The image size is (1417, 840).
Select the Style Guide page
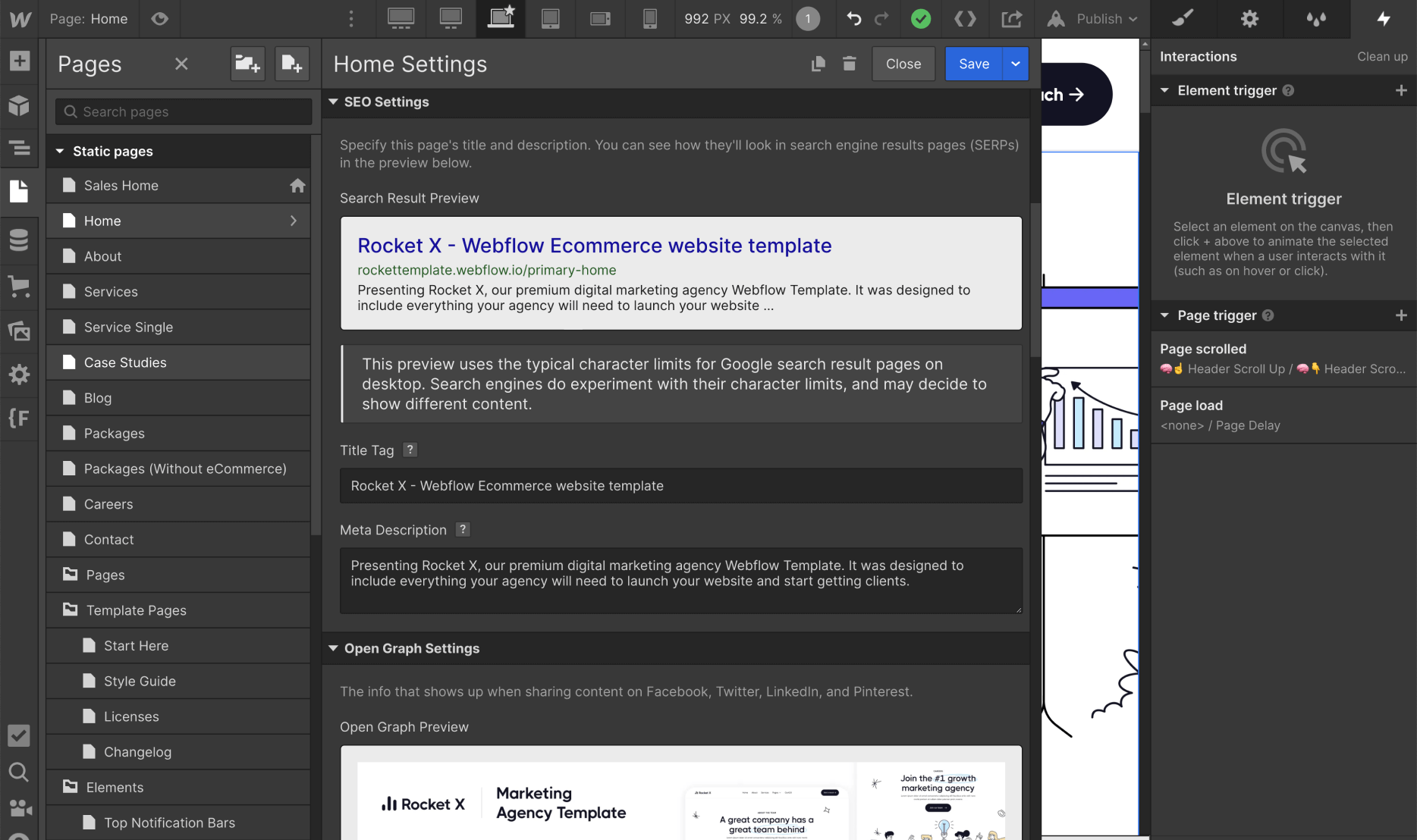178,681
